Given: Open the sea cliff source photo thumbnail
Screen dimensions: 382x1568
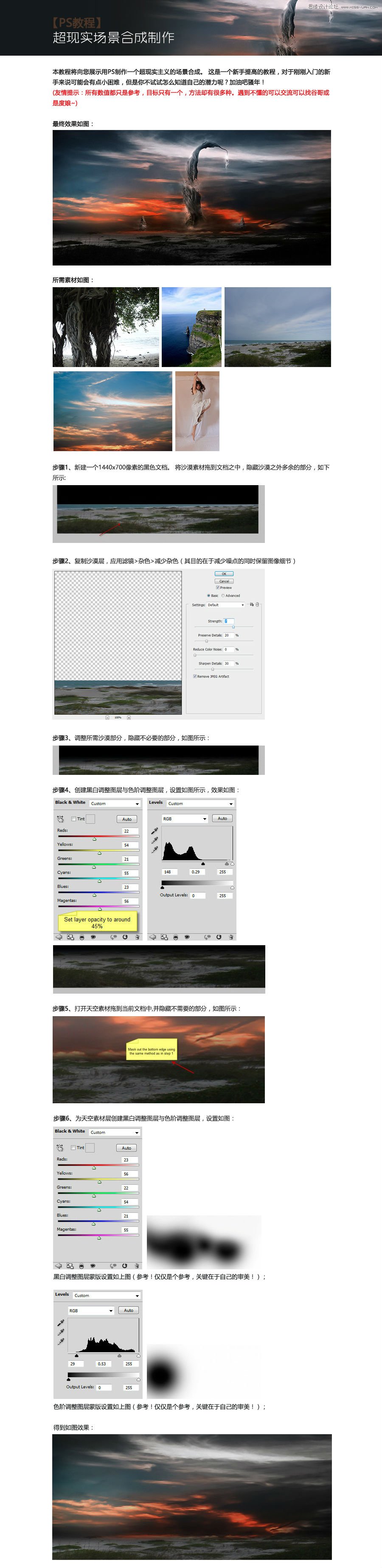Looking at the screenshot, I should 191,327.
